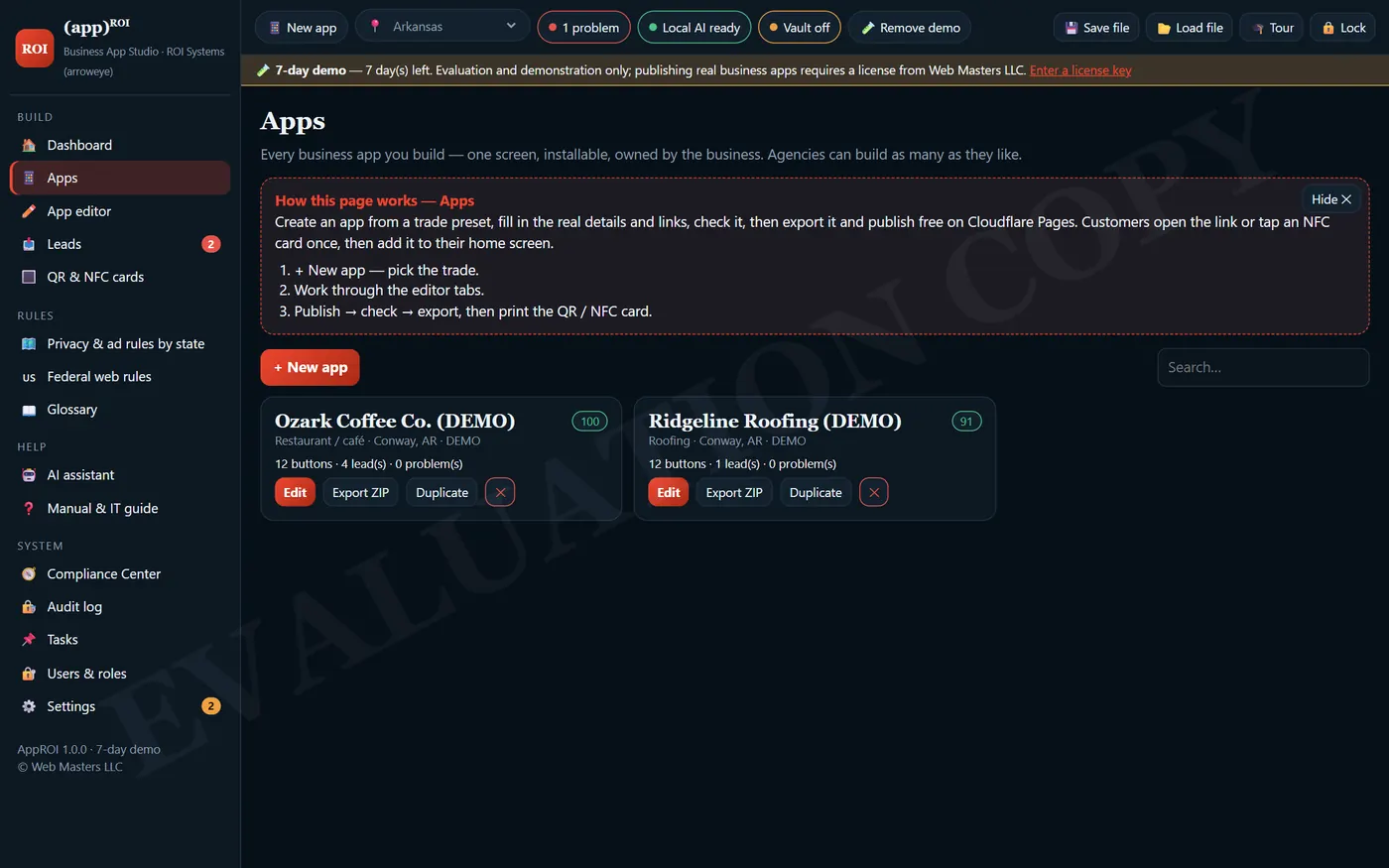Open Users & roles
Image resolution: width=1389 pixels, height=868 pixels.
point(120,674)
